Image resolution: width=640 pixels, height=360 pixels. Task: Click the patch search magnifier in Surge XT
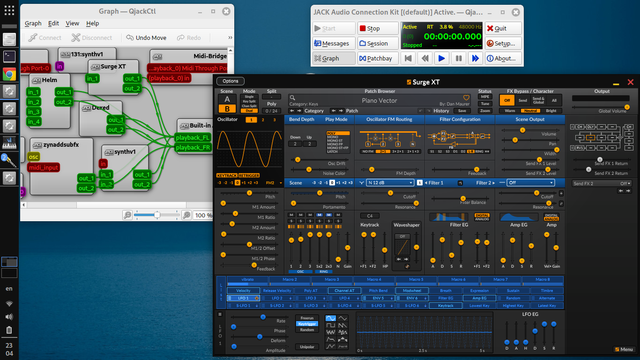[292, 98]
